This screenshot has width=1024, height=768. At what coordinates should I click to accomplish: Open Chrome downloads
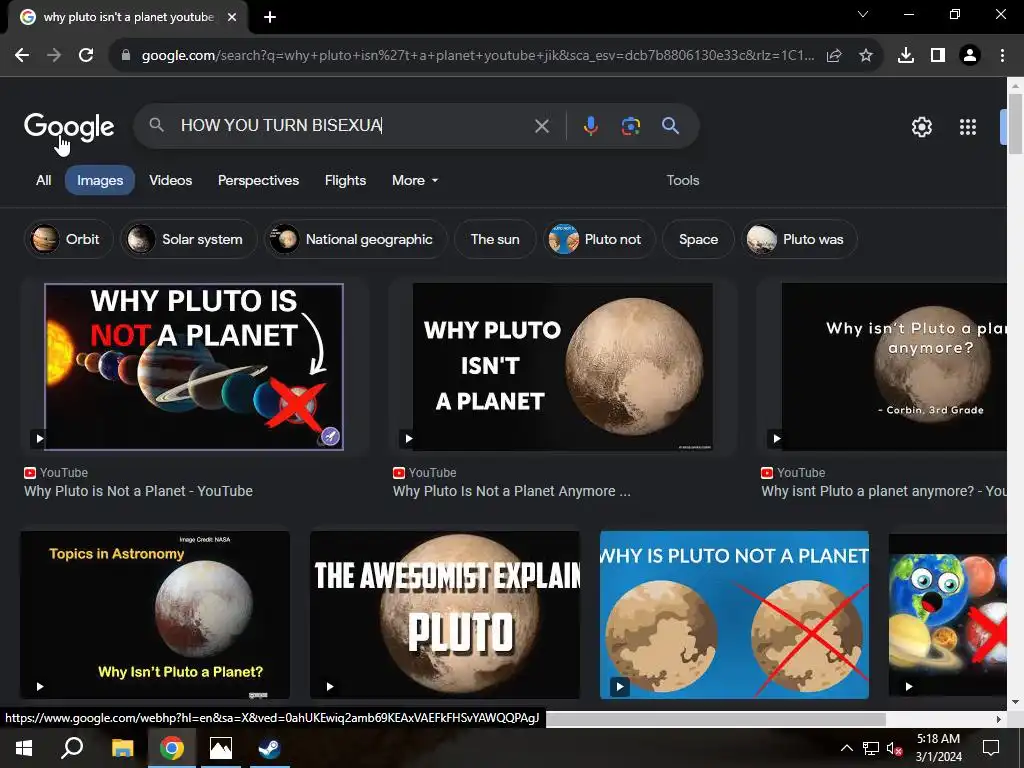pos(905,56)
